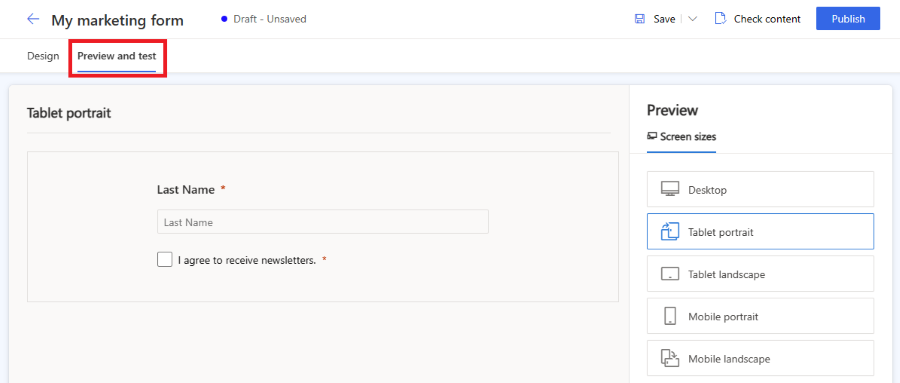The image size is (900, 383).
Task: Tick the newsletter agreement checkbox
Action: [165, 260]
